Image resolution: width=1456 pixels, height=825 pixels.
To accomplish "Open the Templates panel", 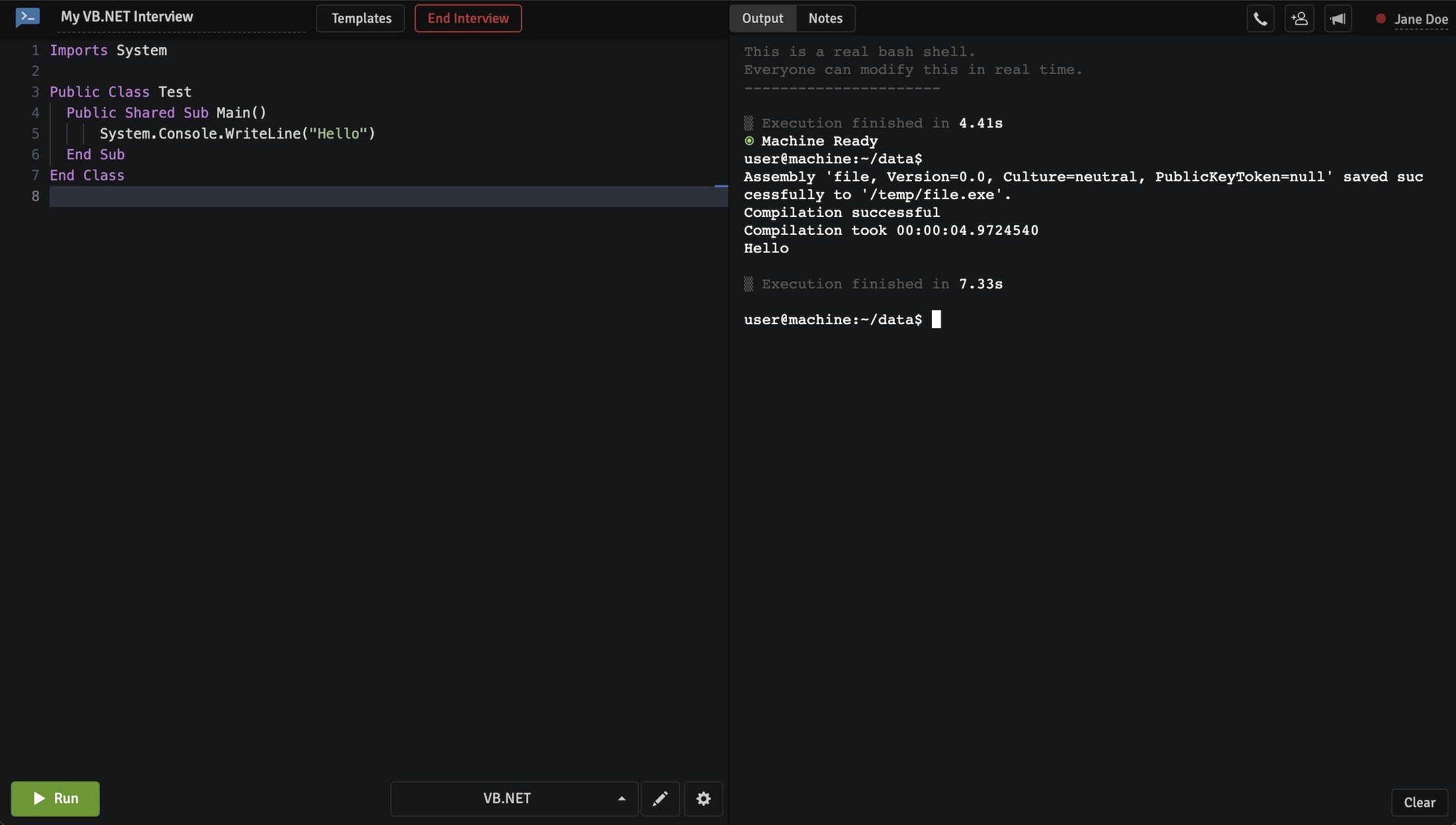I will pyautogui.click(x=360, y=18).
